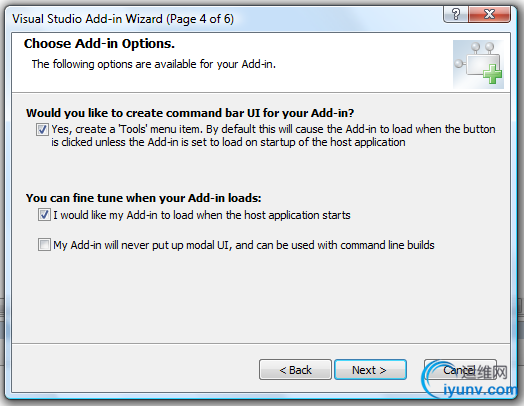
Task: Click the blue swirl watermark logo
Action: pyautogui.click(x=434, y=379)
